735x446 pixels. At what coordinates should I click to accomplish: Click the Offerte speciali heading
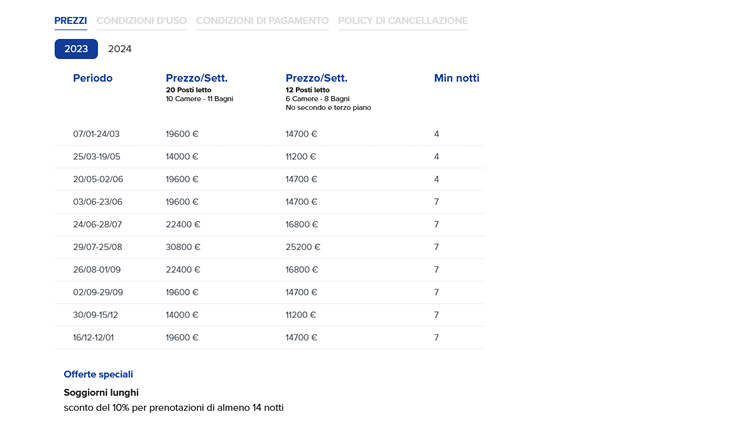coord(98,374)
